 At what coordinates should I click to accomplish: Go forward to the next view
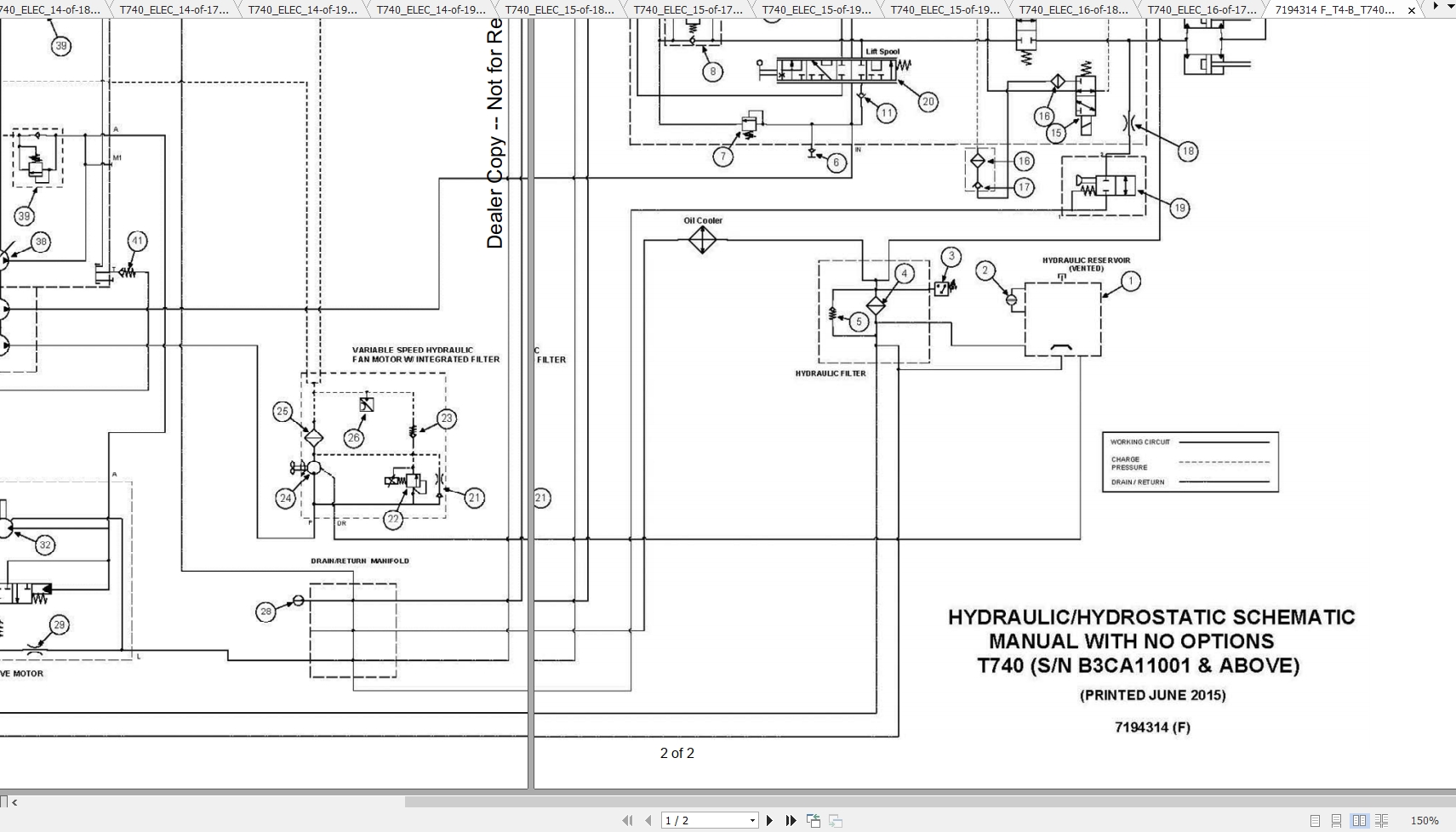coord(833,820)
